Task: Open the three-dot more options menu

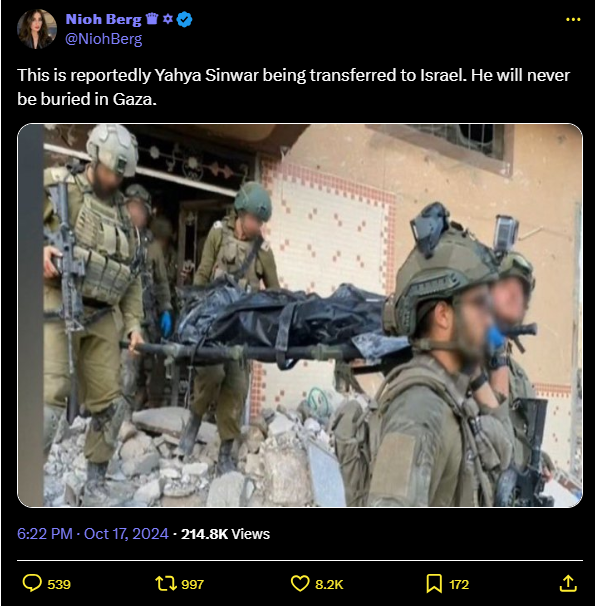Action: click(x=573, y=19)
